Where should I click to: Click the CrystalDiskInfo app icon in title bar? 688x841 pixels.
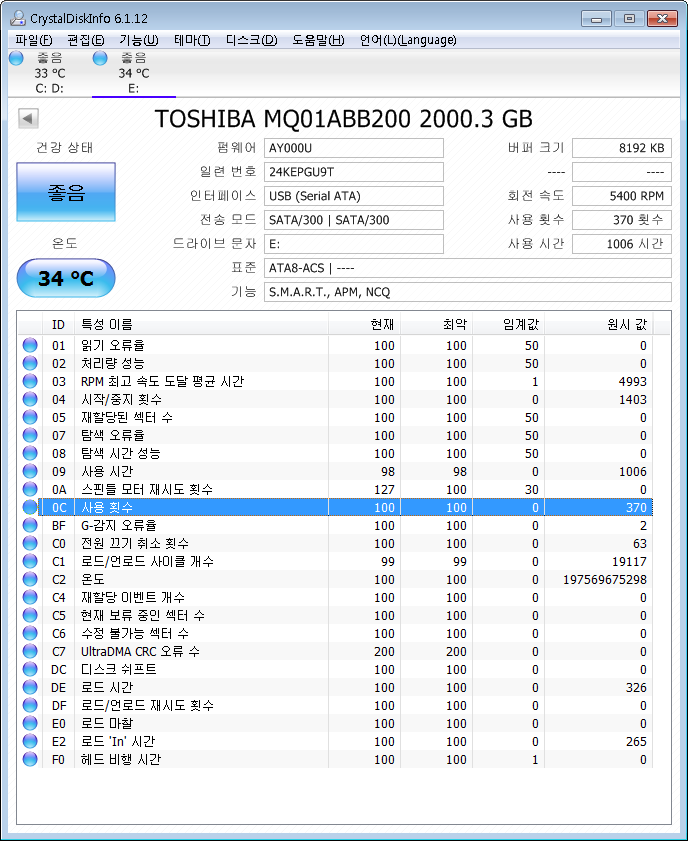pyautogui.click(x=15, y=18)
